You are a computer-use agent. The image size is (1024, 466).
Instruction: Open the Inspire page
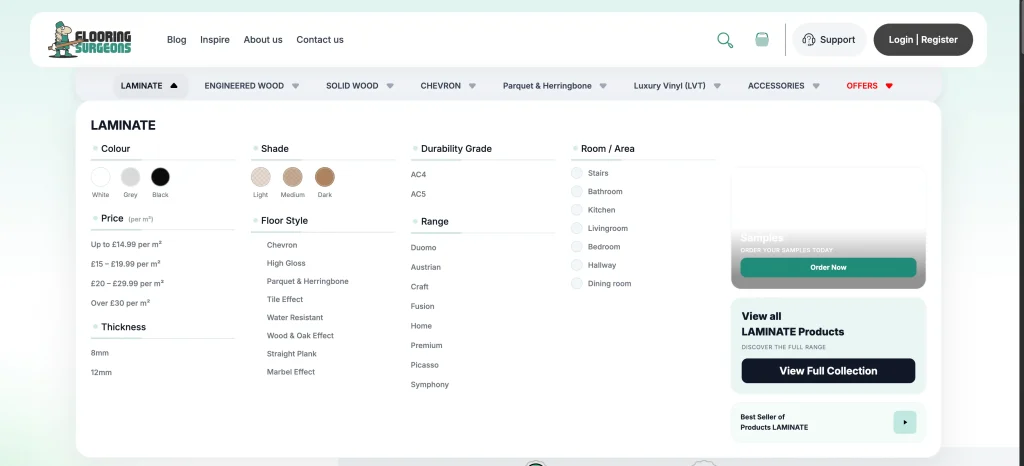[215, 40]
